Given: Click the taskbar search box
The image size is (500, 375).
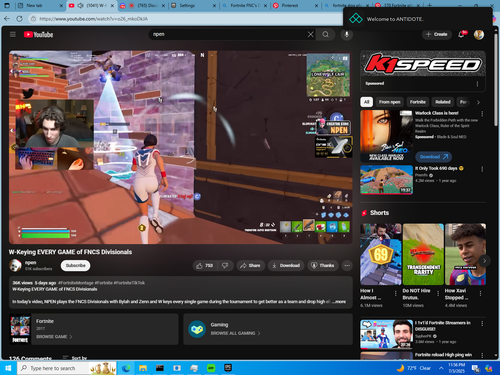Looking at the screenshot, I should (66, 368).
